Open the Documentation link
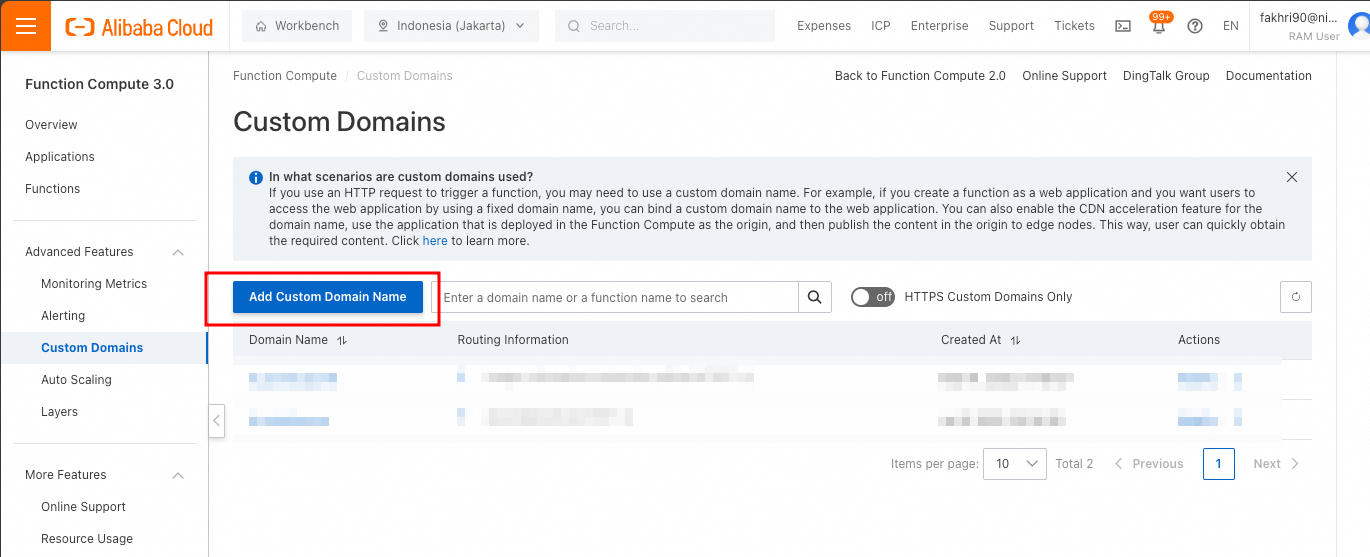Image resolution: width=1370 pixels, height=557 pixels. [x=1269, y=76]
